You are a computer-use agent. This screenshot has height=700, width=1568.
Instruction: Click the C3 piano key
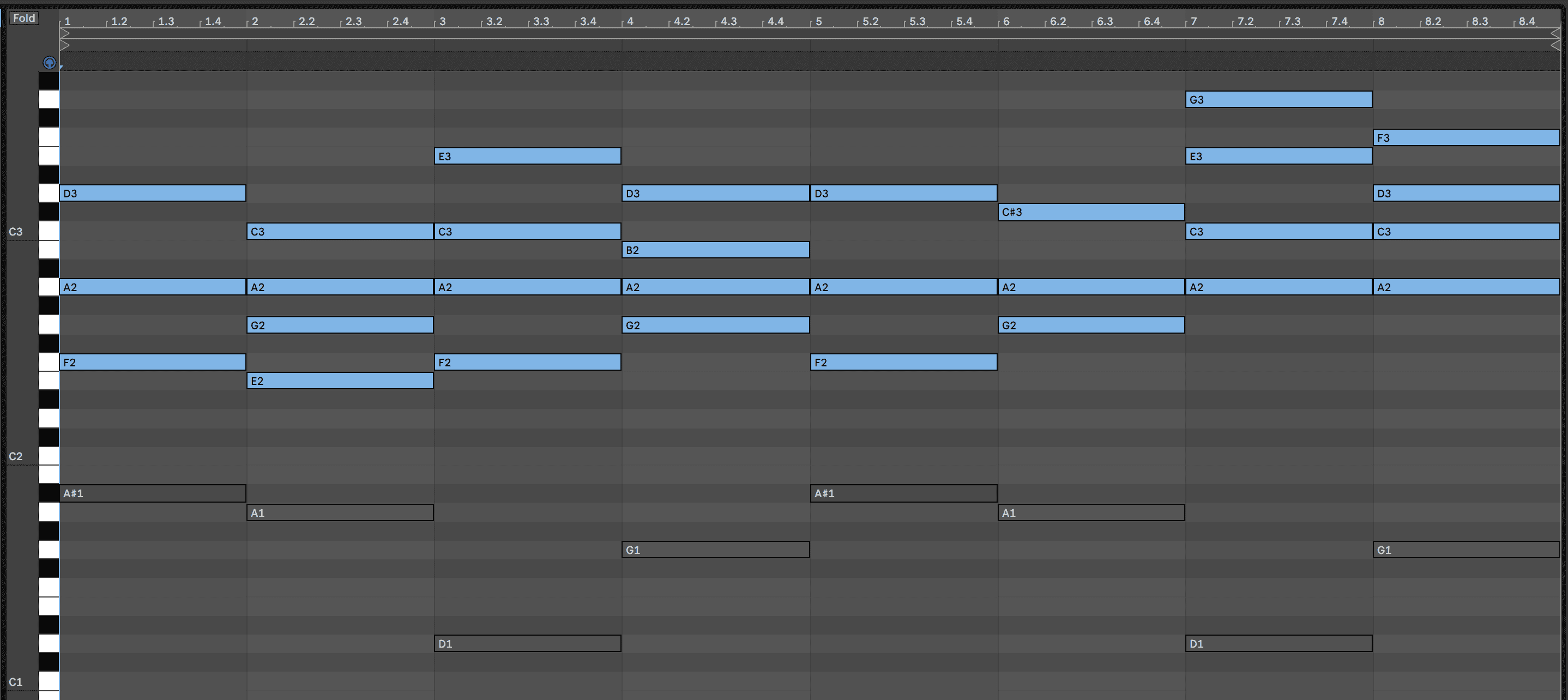pos(49,231)
